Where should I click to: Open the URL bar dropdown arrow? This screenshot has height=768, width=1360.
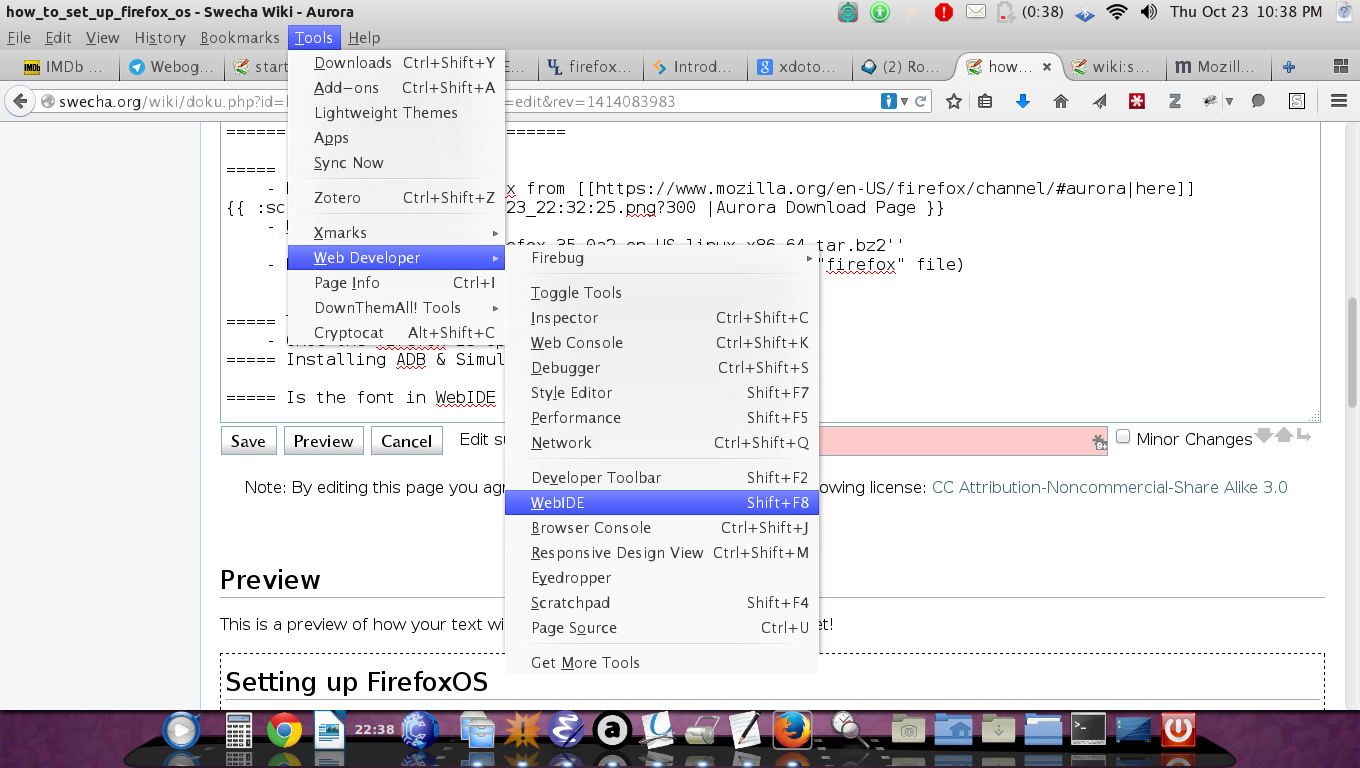[904, 101]
